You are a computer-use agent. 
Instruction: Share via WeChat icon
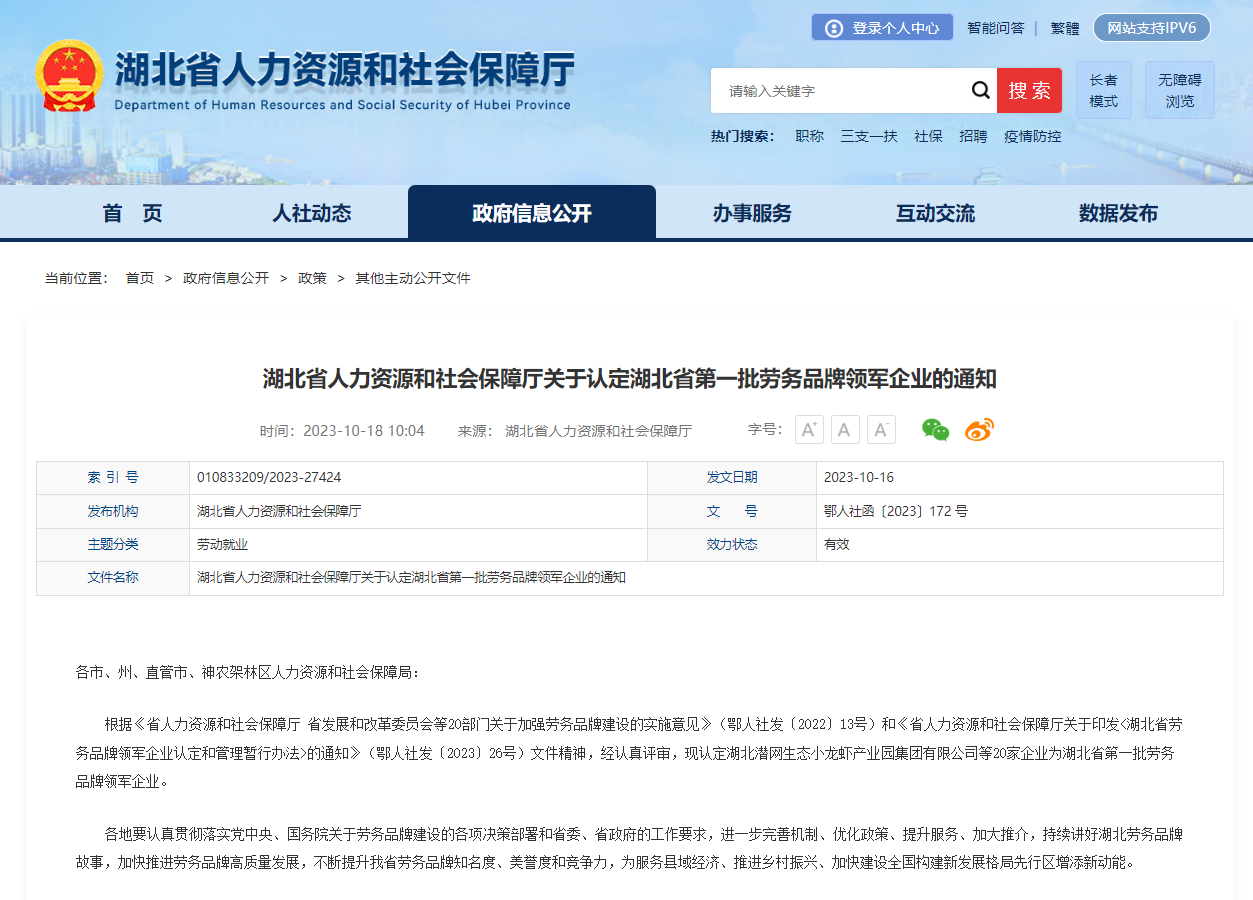tap(935, 430)
